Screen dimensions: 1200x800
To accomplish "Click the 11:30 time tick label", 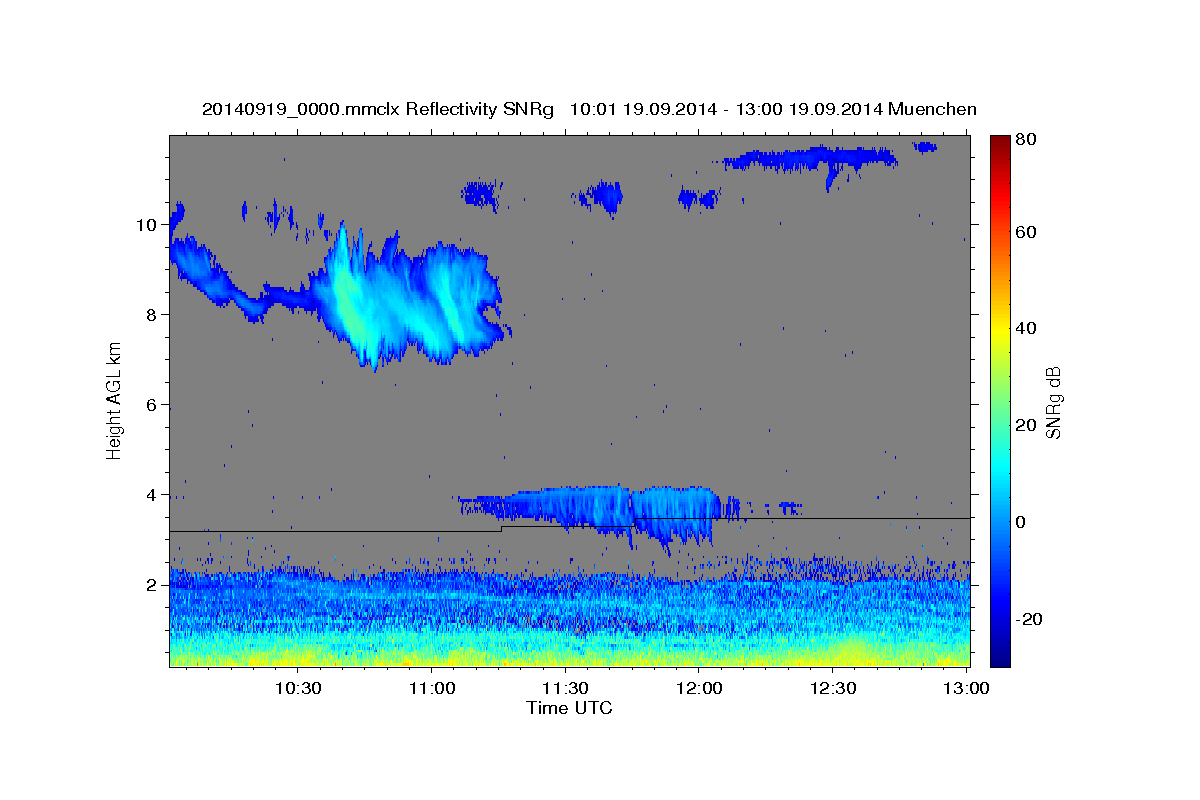I will [x=565, y=689].
